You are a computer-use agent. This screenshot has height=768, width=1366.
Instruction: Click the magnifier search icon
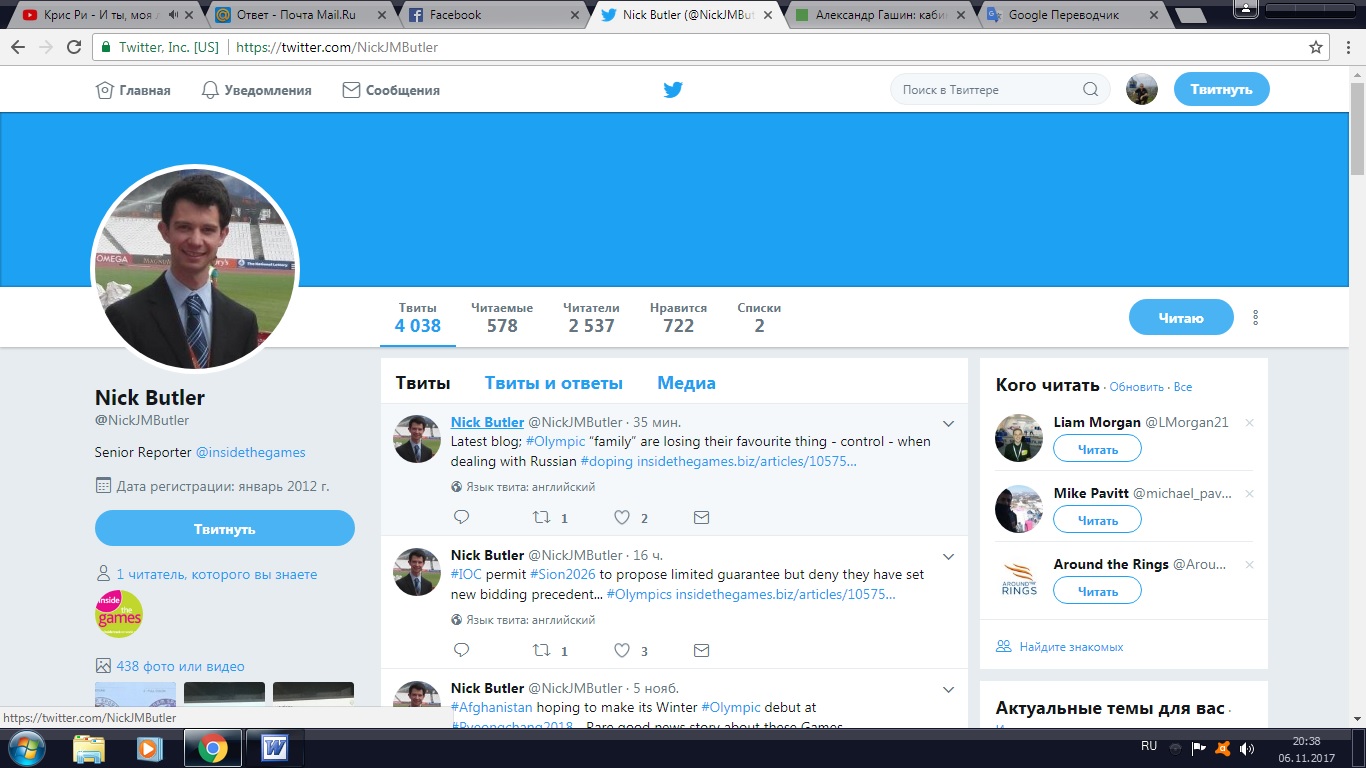(x=1090, y=90)
